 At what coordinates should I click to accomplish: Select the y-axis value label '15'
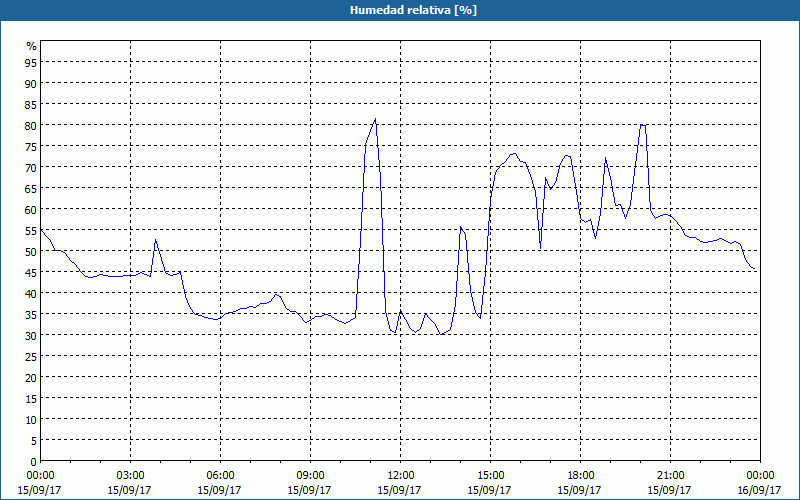pyautogui.click(x=31, y=398)
